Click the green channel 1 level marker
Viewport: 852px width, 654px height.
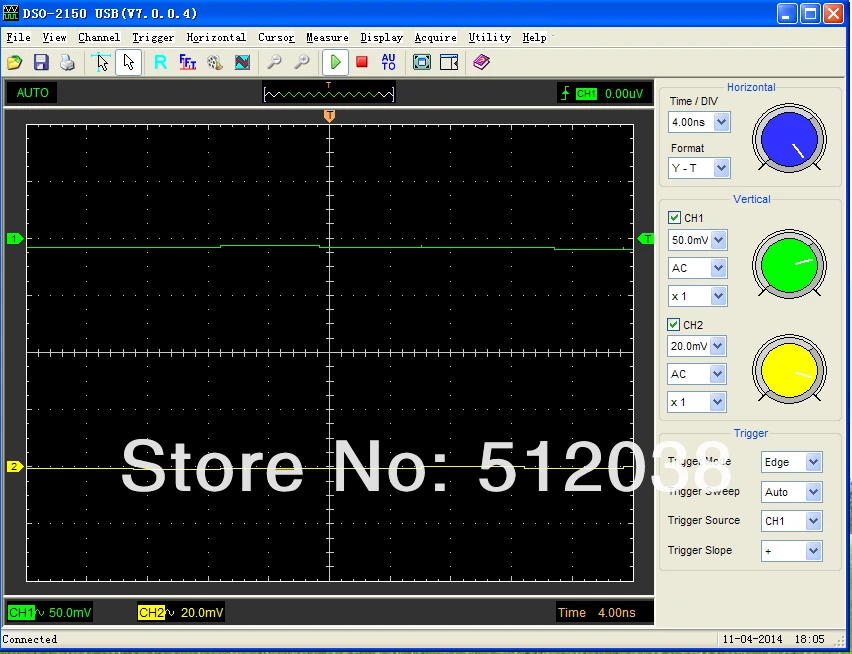pos(15,238)
